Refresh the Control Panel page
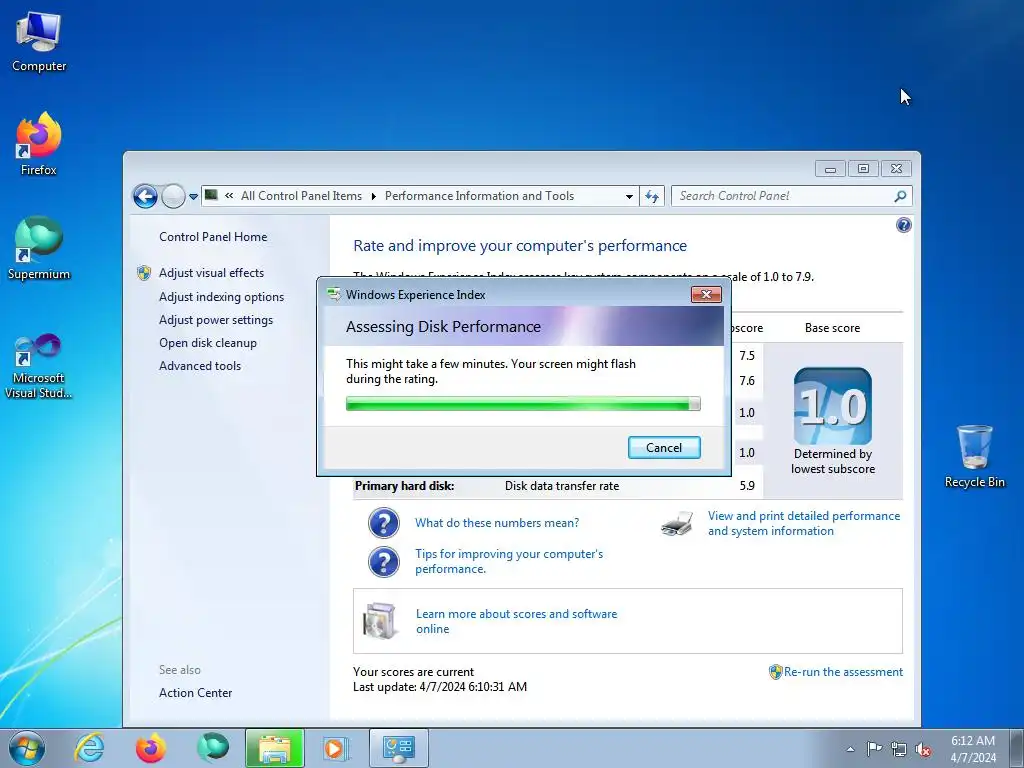 tap(652, 196)
